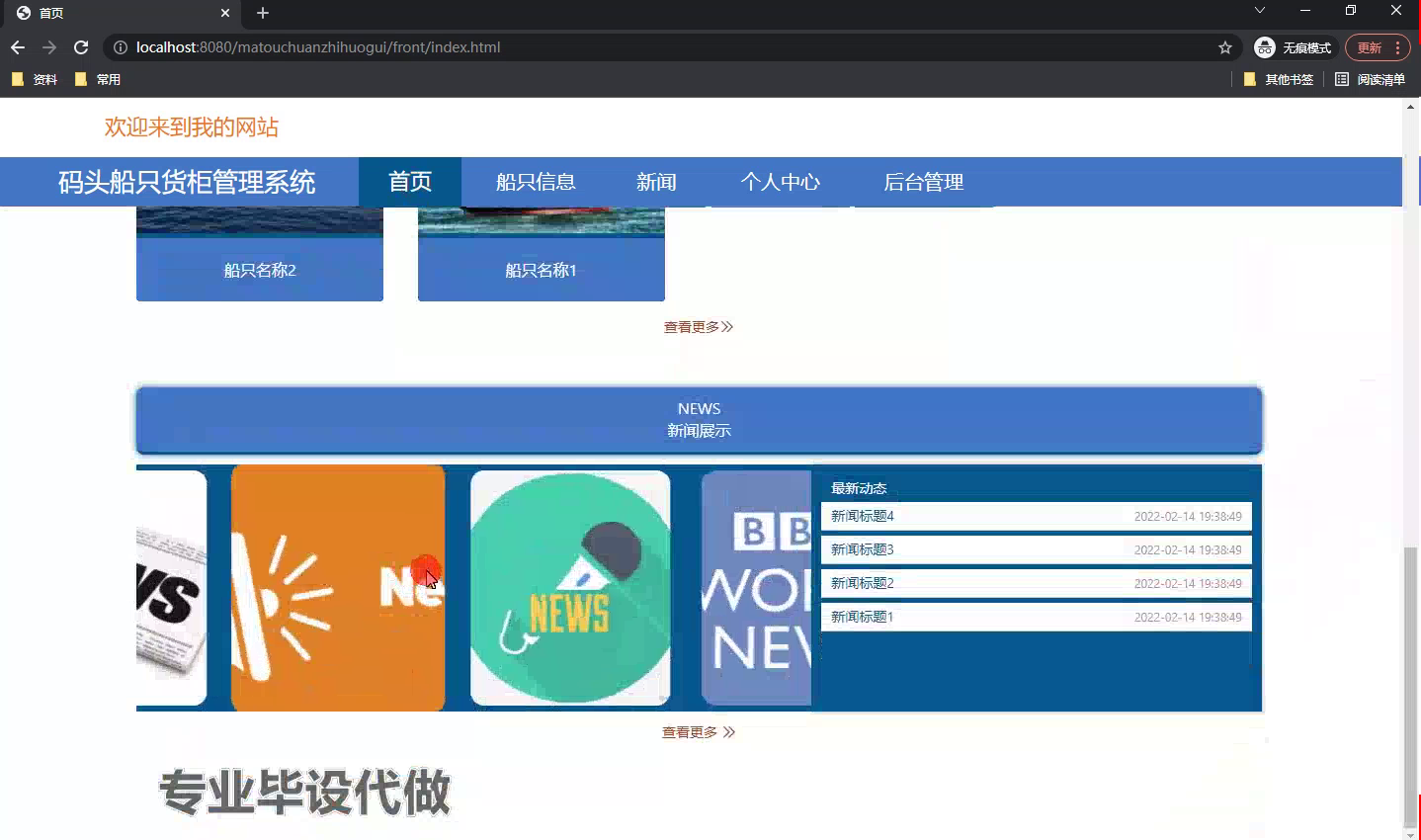
Task: Click 查看更多 below the news section
Action: coord(699,732)
